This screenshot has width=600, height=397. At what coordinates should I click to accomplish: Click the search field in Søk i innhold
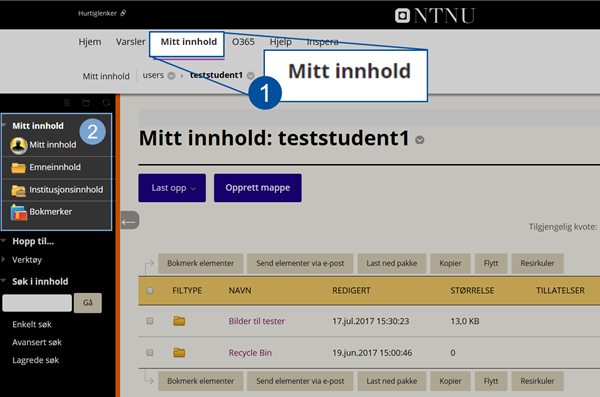(x=37, y=303)
